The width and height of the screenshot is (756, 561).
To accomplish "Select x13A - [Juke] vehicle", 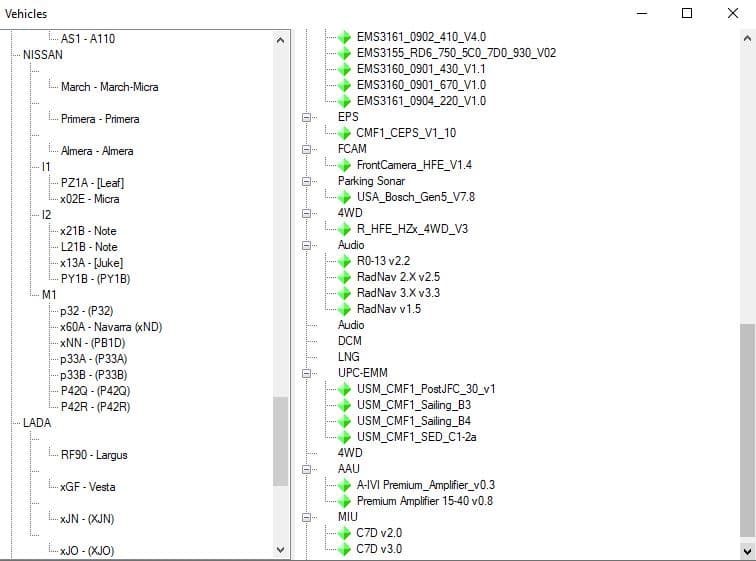I will (92, 263).
